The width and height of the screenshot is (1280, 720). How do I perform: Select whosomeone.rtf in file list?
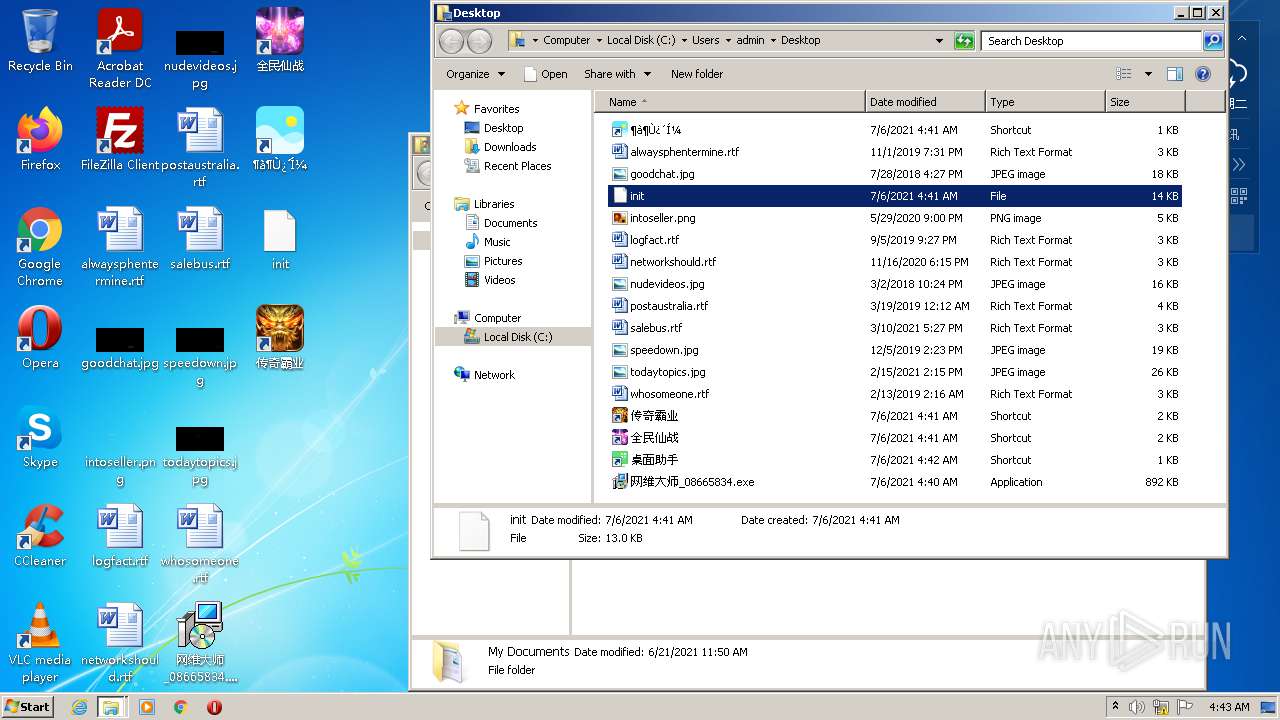[x=895, y=394]
